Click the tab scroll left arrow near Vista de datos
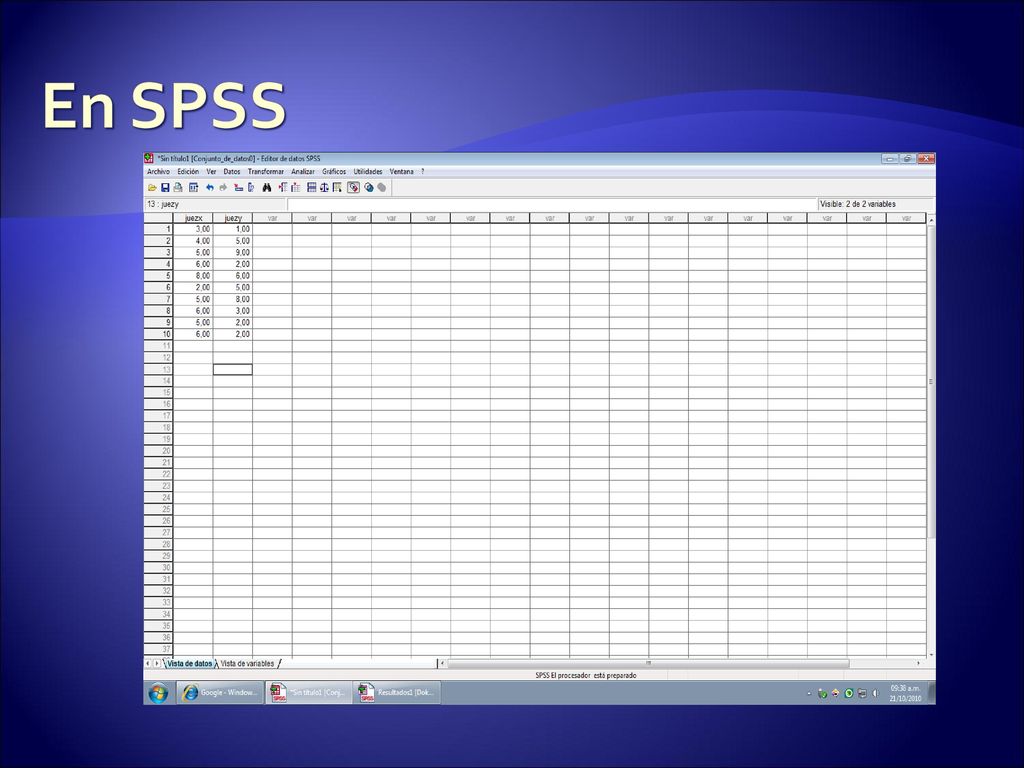Viewport: 1024px width, 768px height. coord(148,664)
